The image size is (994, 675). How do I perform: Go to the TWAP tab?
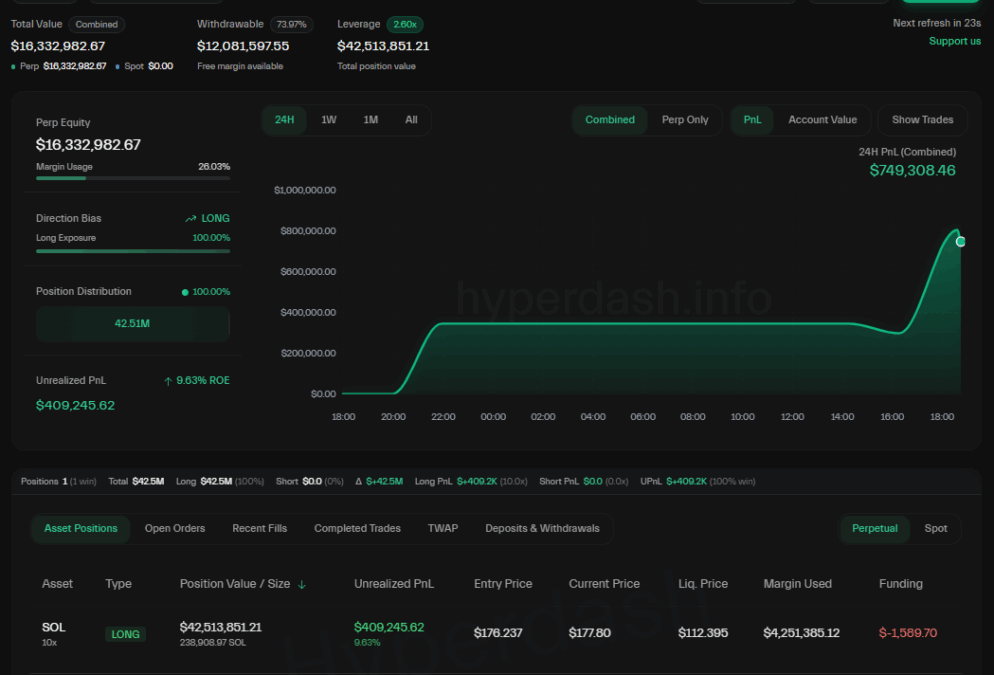pyautogui.click(x=443, y=529)
